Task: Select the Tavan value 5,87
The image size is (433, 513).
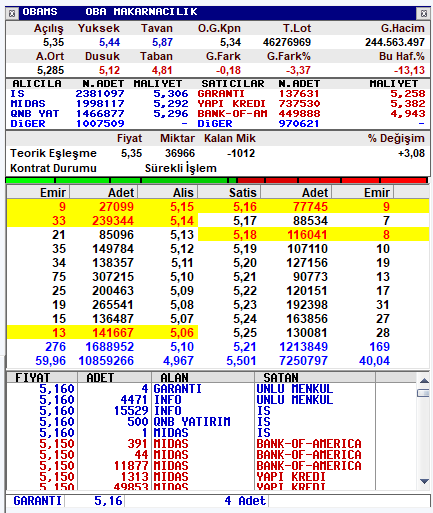Action: [162, 42]
